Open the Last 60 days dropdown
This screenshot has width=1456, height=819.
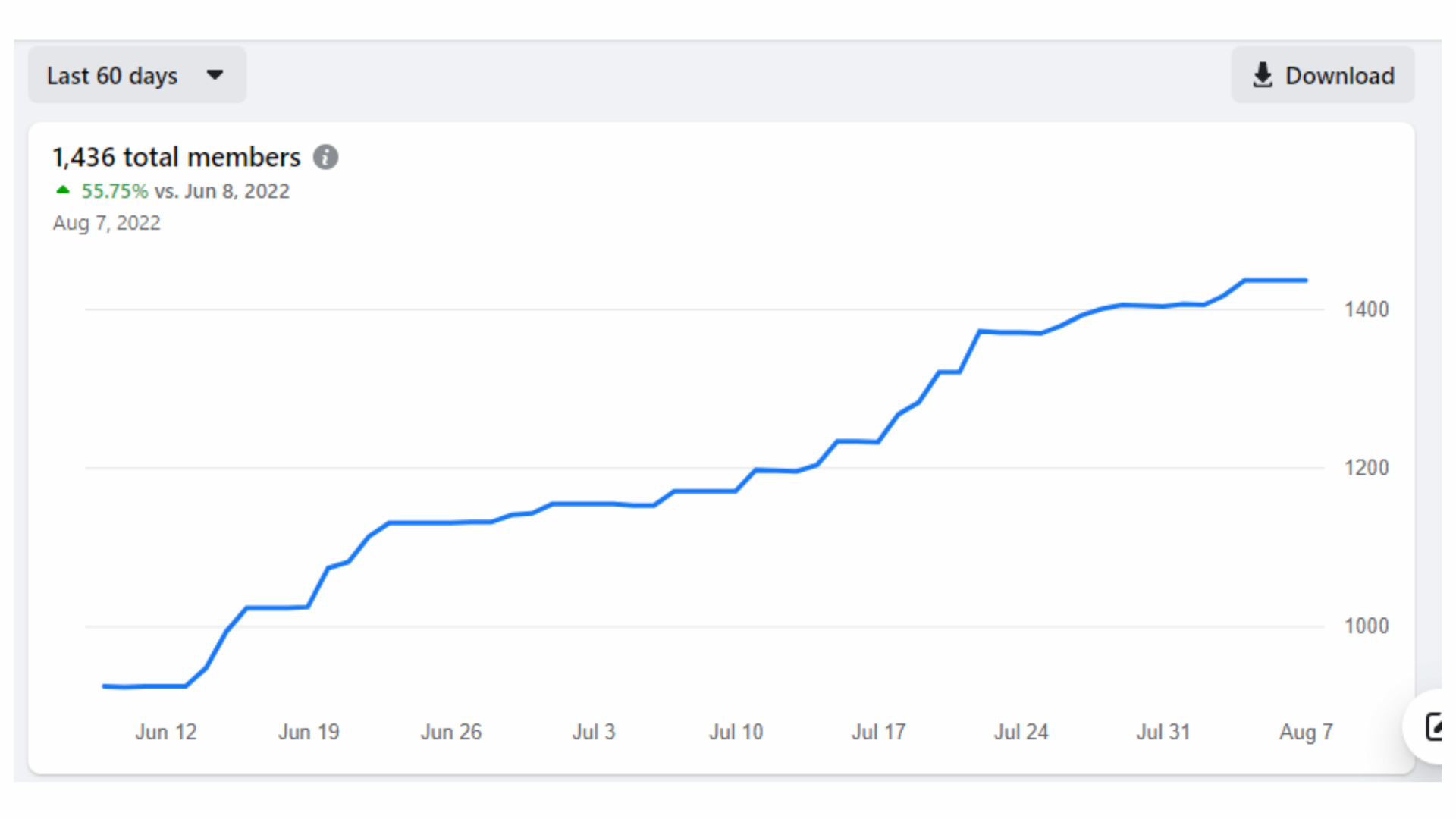(x=136, y=75)
